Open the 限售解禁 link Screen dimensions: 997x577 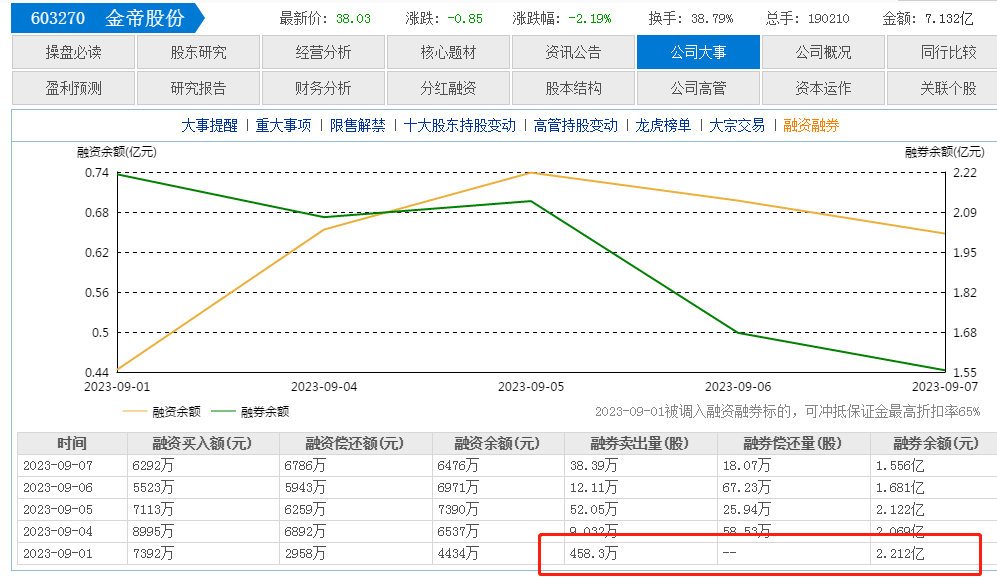(x=357, y=126)
